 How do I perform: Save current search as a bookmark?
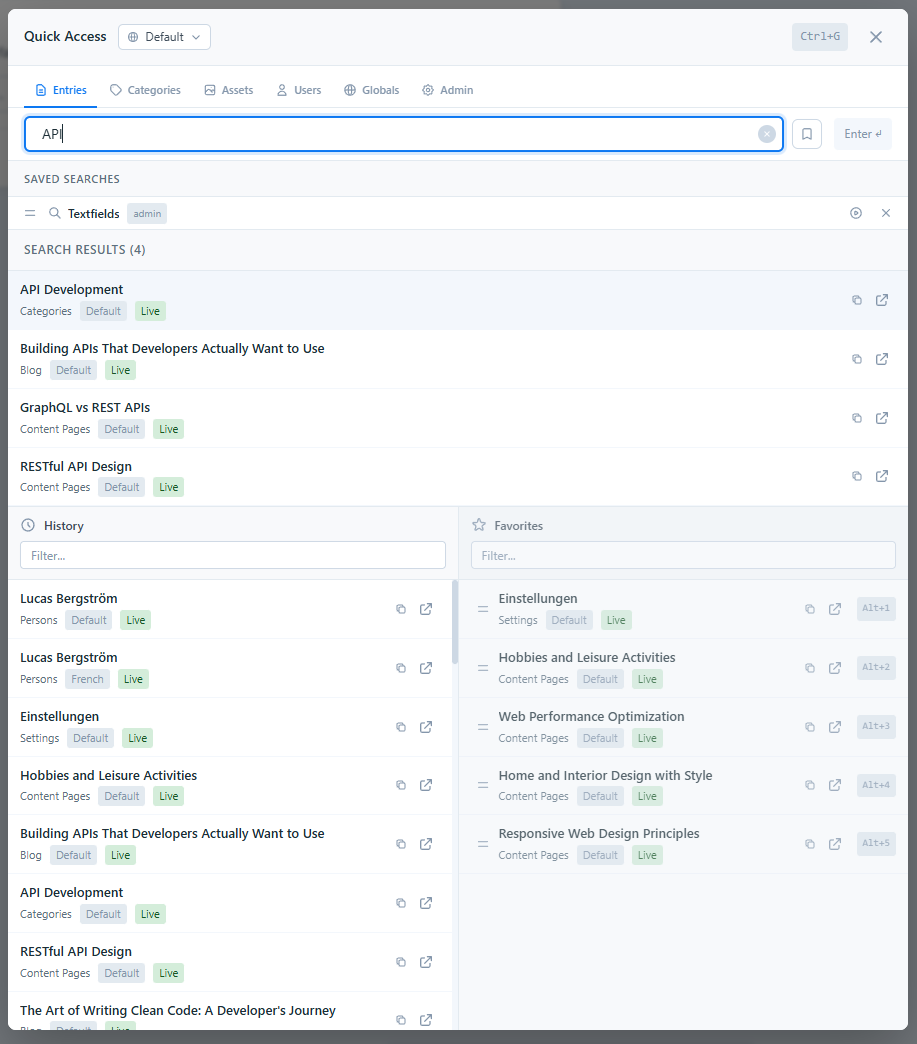(x=806, y=133)
